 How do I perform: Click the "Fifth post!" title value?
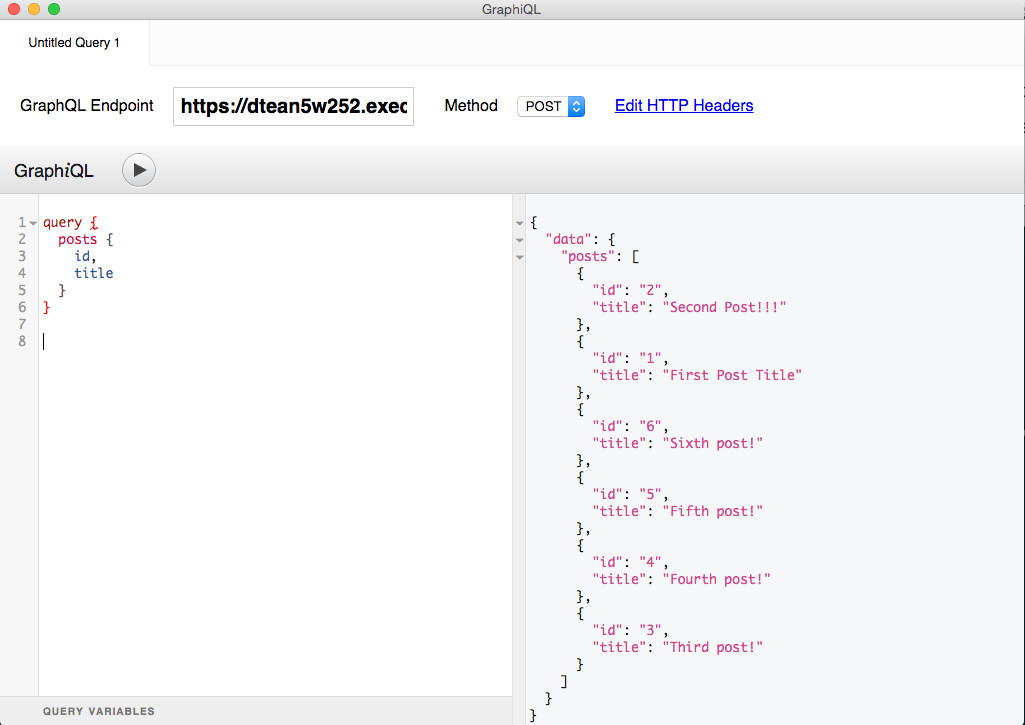tap(713, 511)
